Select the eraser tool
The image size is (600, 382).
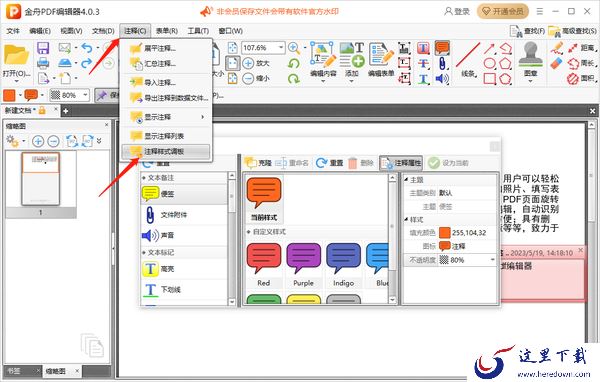(x=557, y=64)
